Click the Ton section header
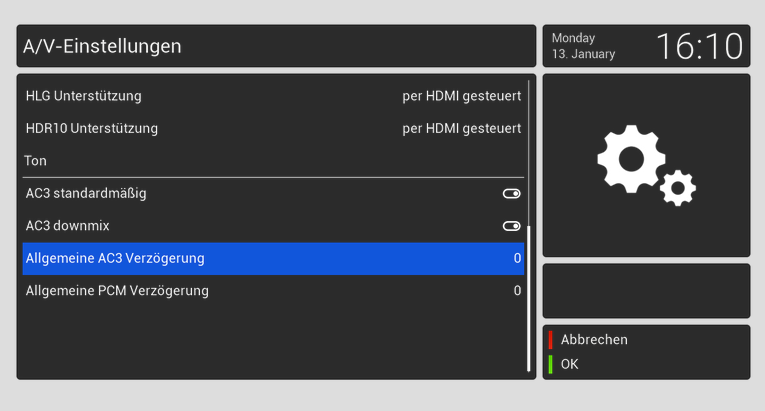 click(x=37, y=160)
